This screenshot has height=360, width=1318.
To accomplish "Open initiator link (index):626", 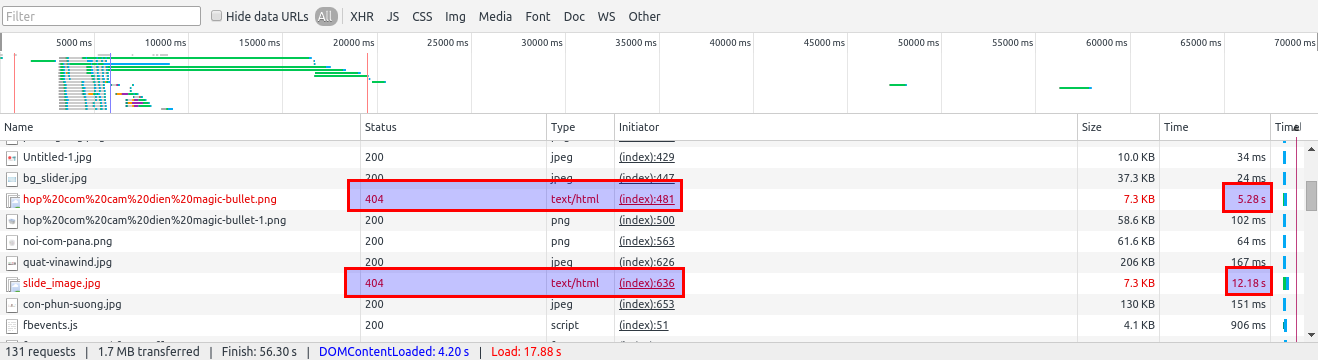I will click(x=646, y=262).
